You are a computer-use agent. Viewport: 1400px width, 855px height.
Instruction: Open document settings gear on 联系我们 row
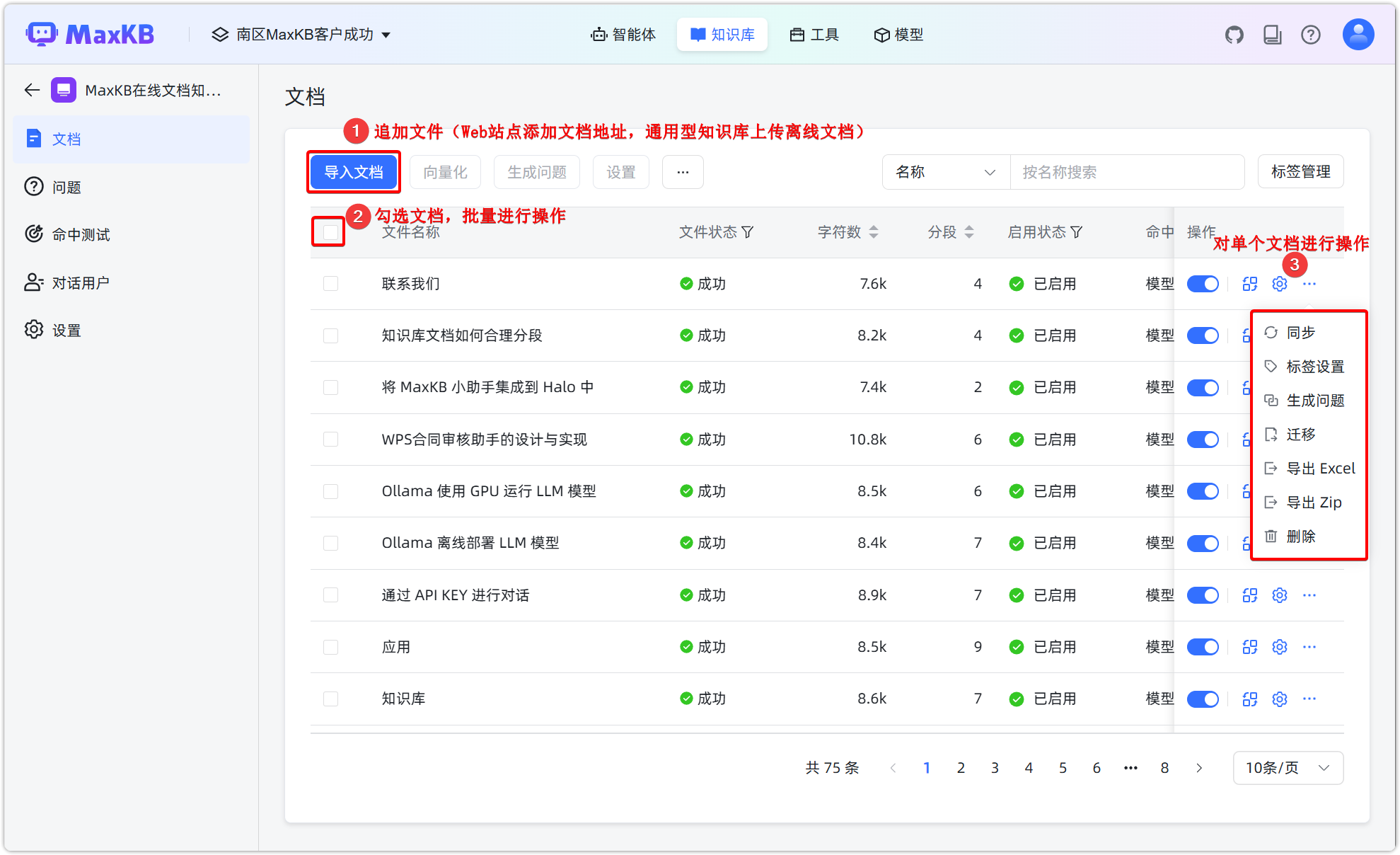(1278, 283)
